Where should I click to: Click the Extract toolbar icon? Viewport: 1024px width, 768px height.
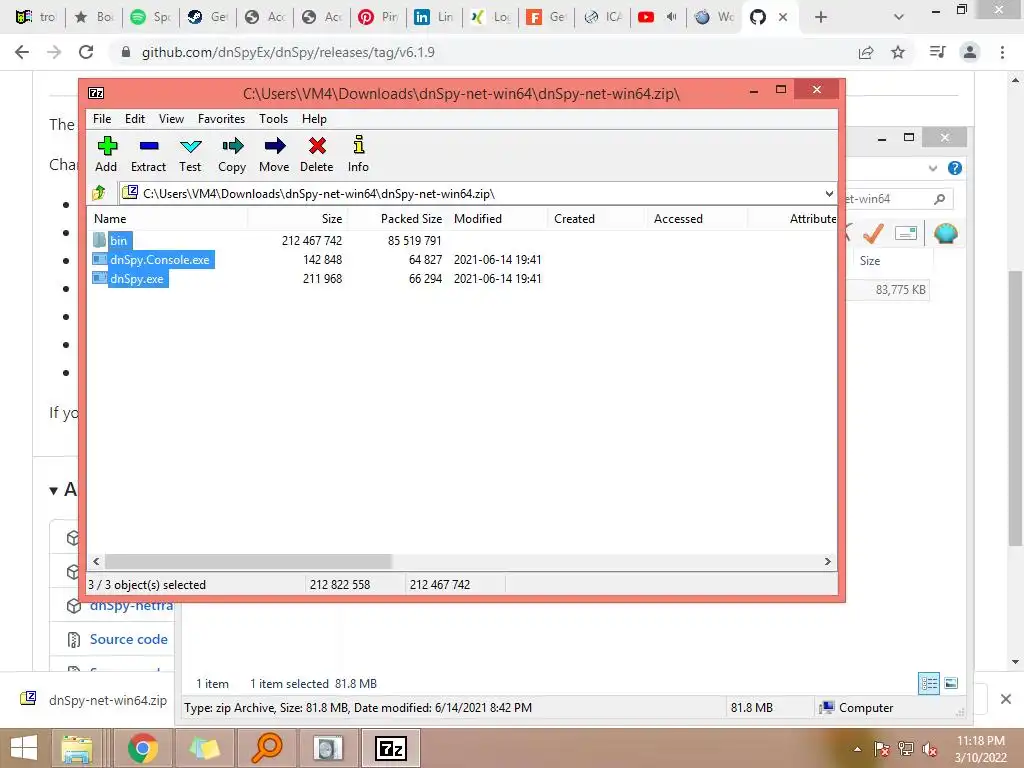tap(148, 155)
